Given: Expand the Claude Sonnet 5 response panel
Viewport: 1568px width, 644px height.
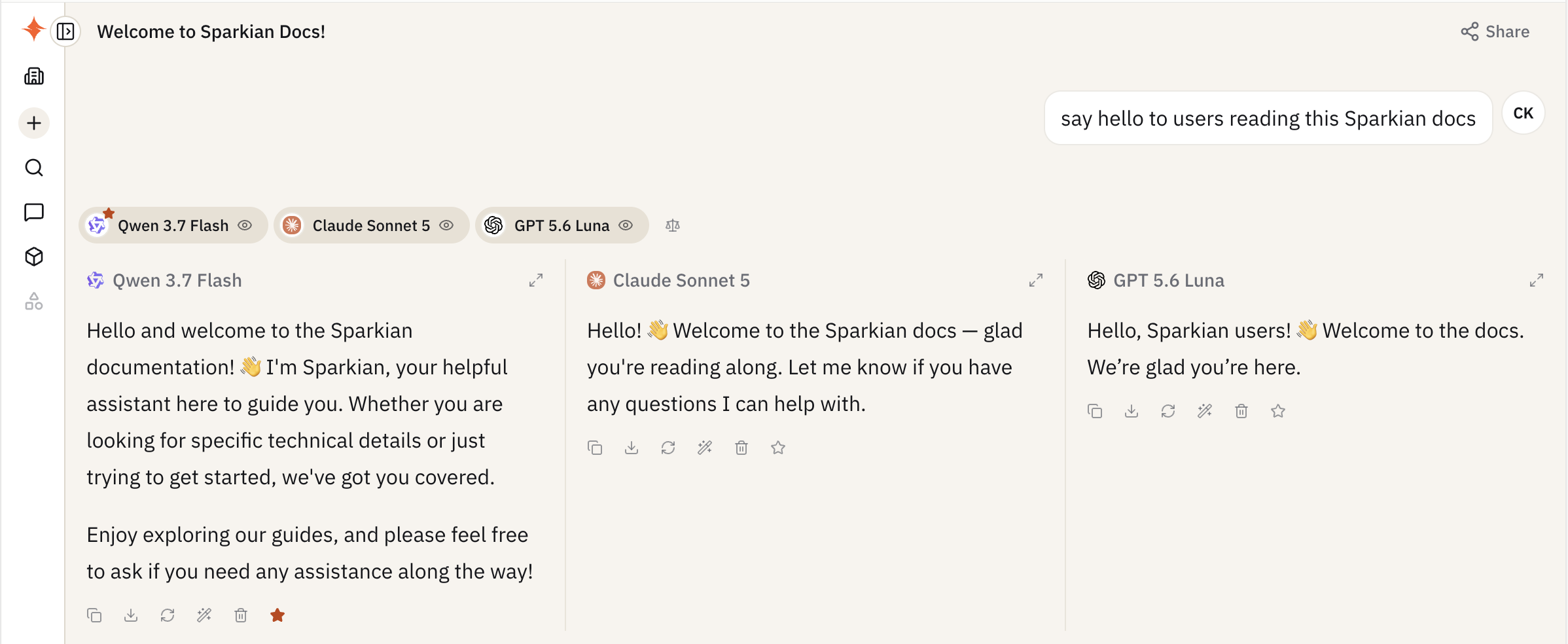Looking at the screenshot, I should click(1036, 280).
